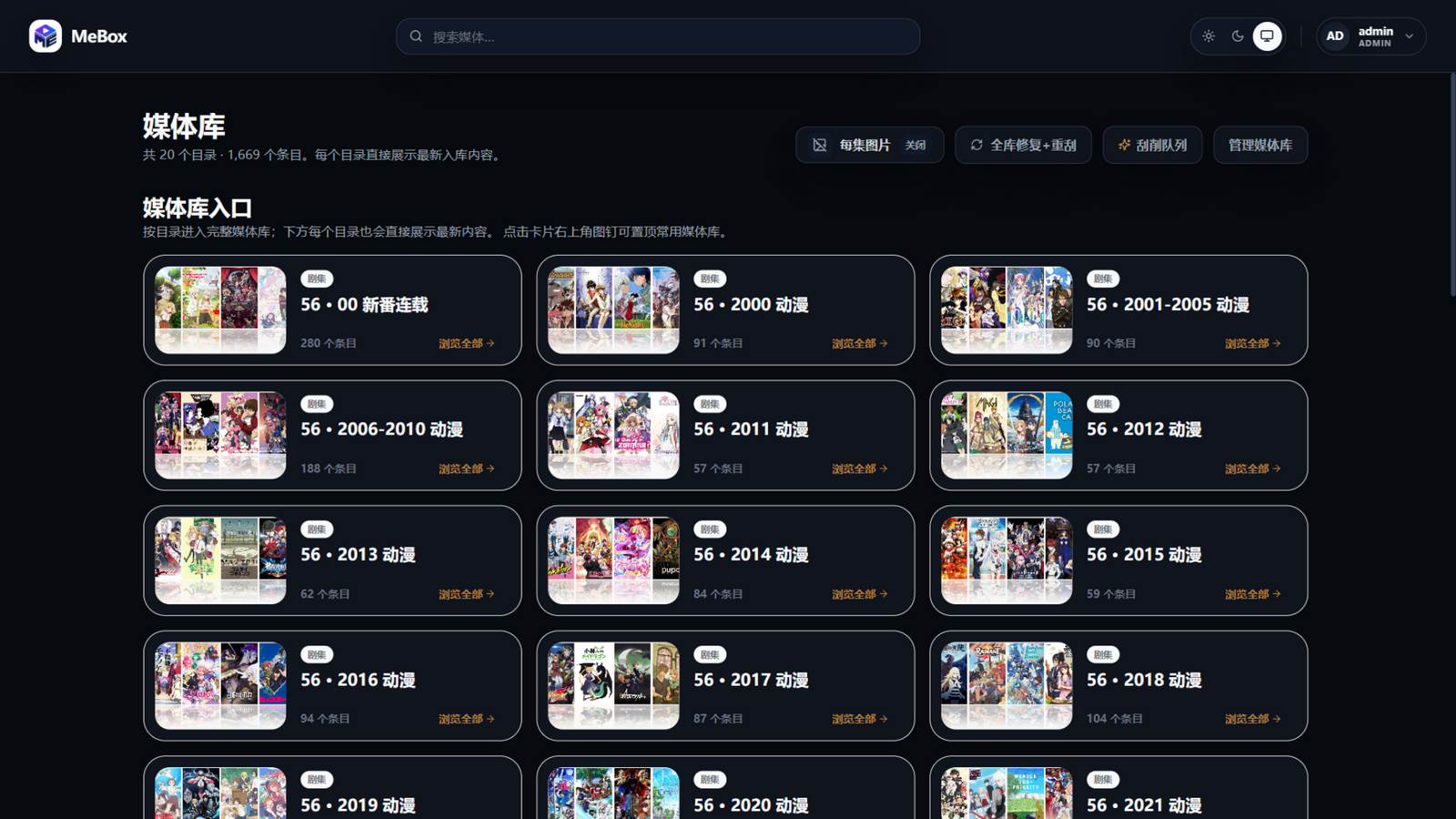Toggle the 每集图片 episode images switch
This screenshot has width=1456, height=819.
(x=870, y=145)
